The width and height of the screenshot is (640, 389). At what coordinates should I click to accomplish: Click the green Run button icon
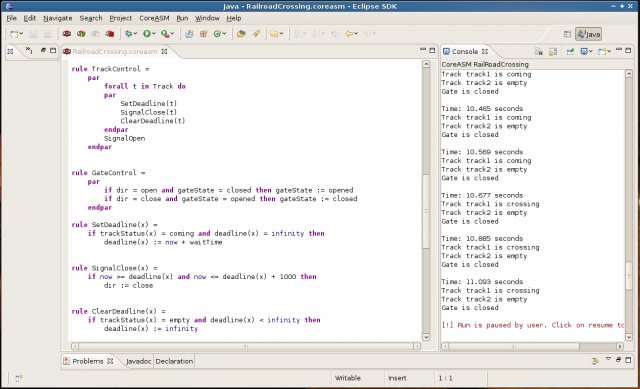pyautogui.click(x=147, y=34)
